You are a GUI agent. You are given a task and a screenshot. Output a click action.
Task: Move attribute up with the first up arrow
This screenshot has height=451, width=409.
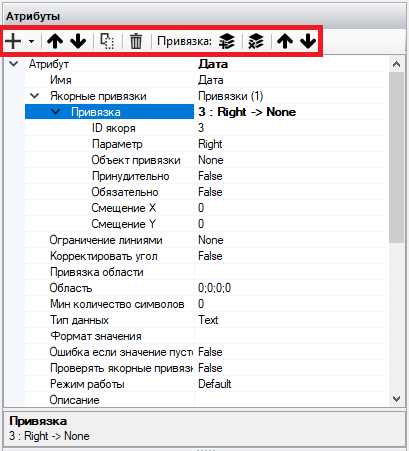click(x=55, y=41)
